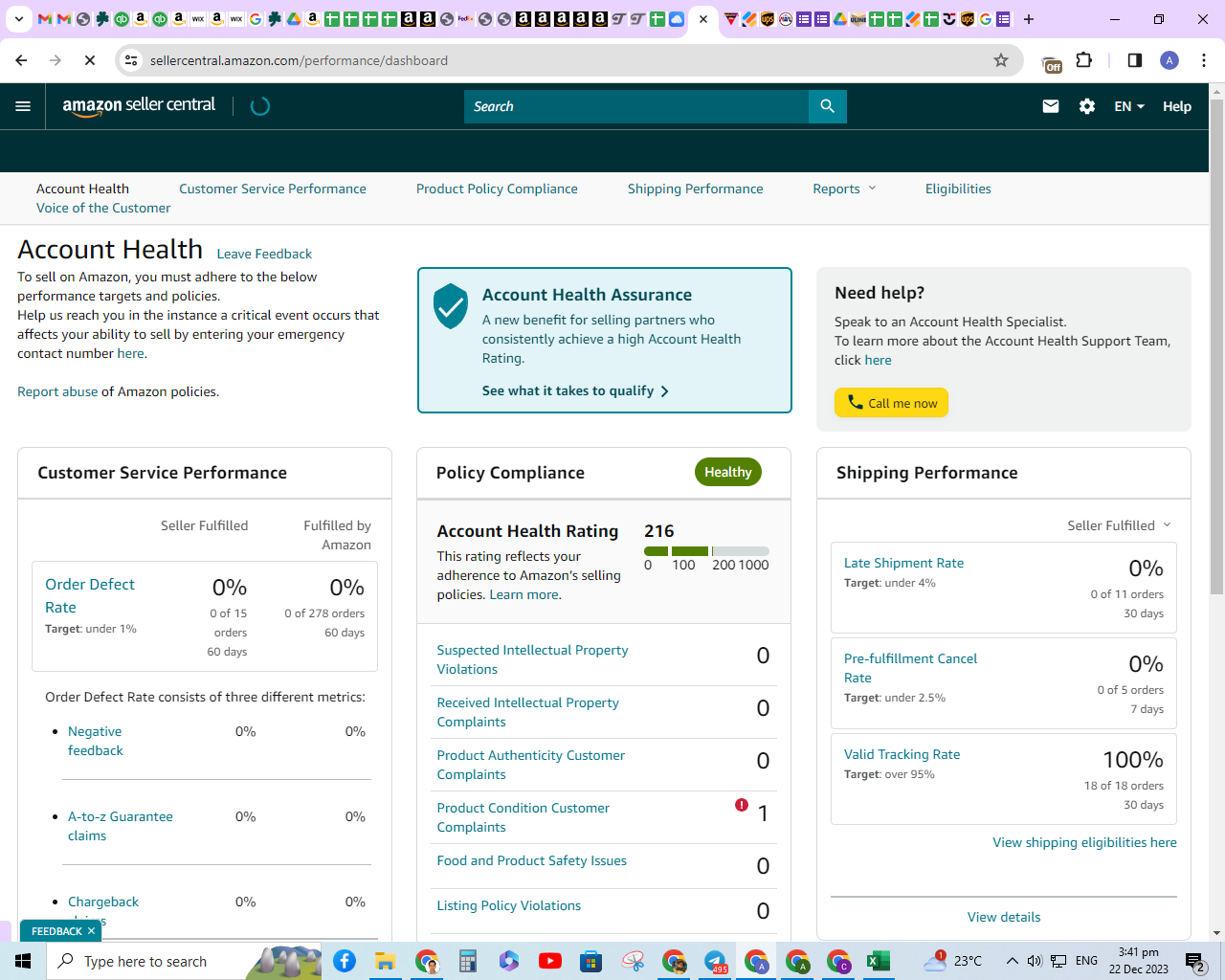Open the Report abuse link

pos(57,391)
